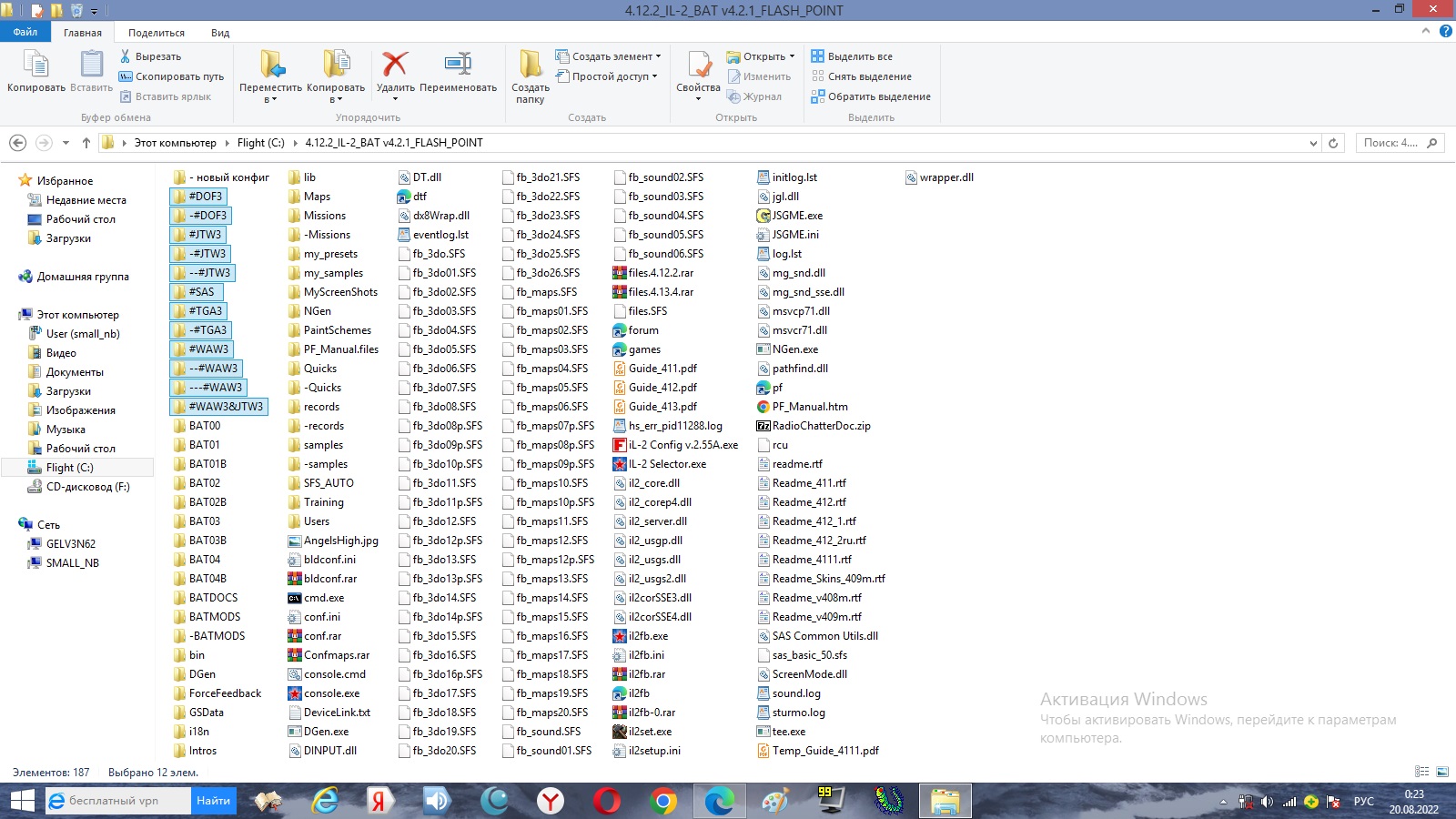
Task: Click the РУС language indicator
Action: [1363, 802]
